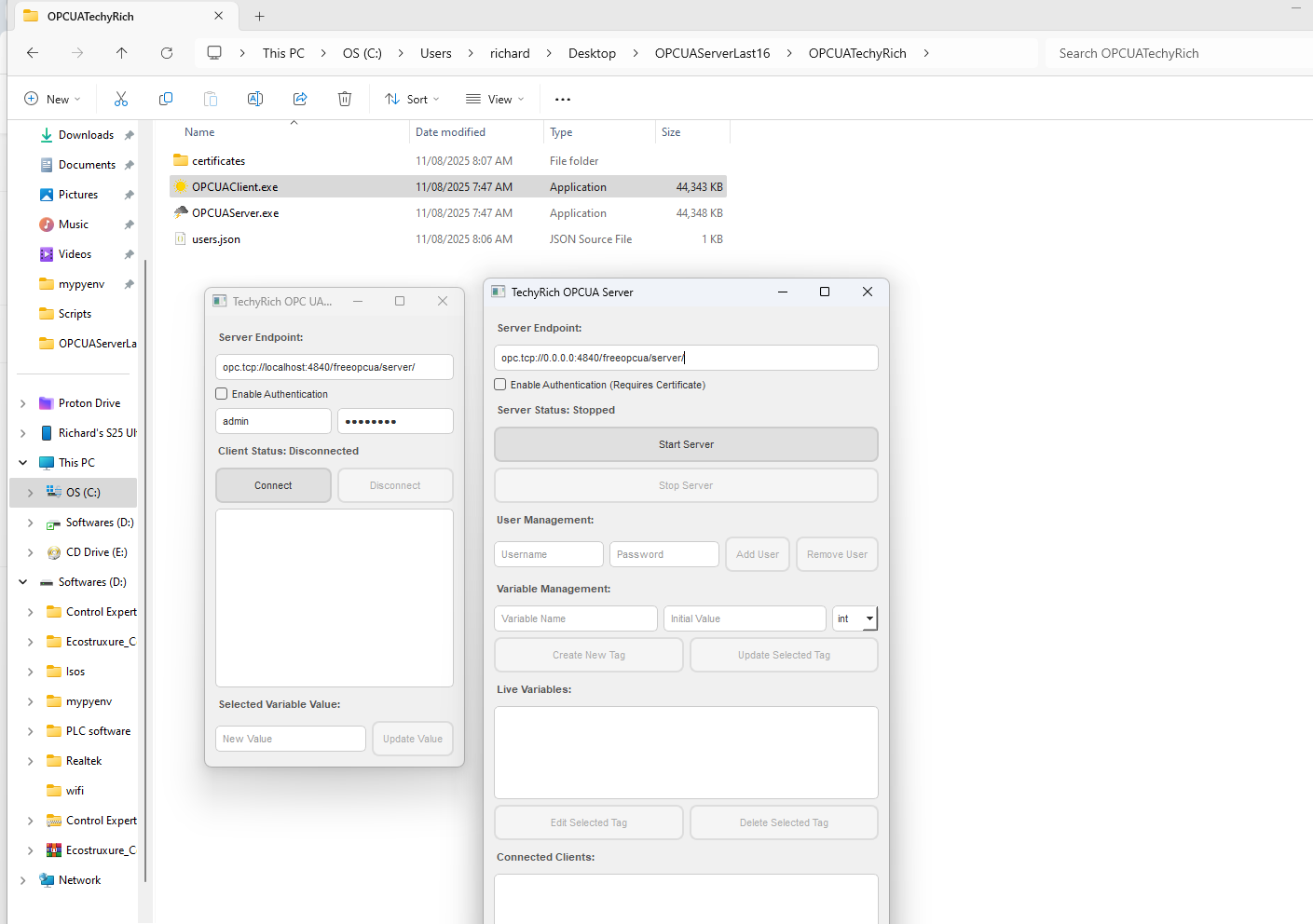This screenshot has width=1313, height=924.
Task: Click the Paste icon in Explorer toolbar
Action: pyautogui.click(x=210, y=98)
